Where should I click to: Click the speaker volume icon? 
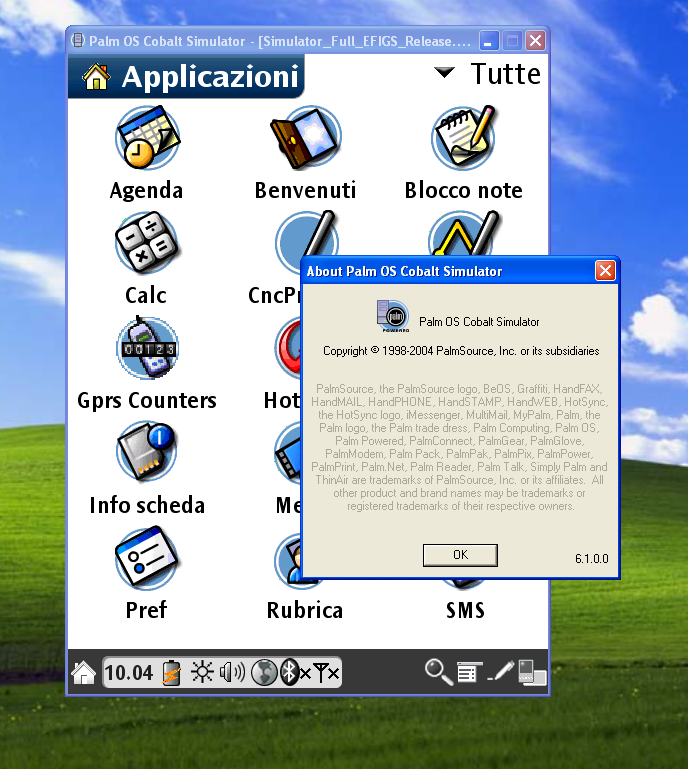232,672
